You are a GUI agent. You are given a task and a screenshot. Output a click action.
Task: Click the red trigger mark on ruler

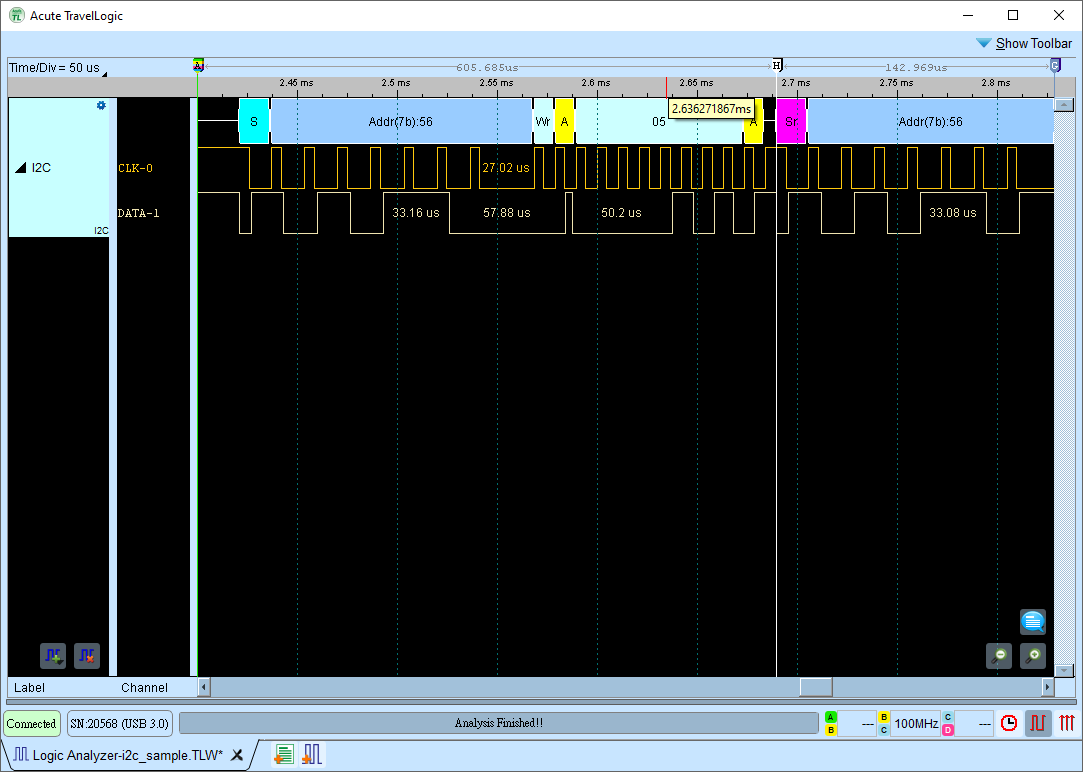click(667, 87)
